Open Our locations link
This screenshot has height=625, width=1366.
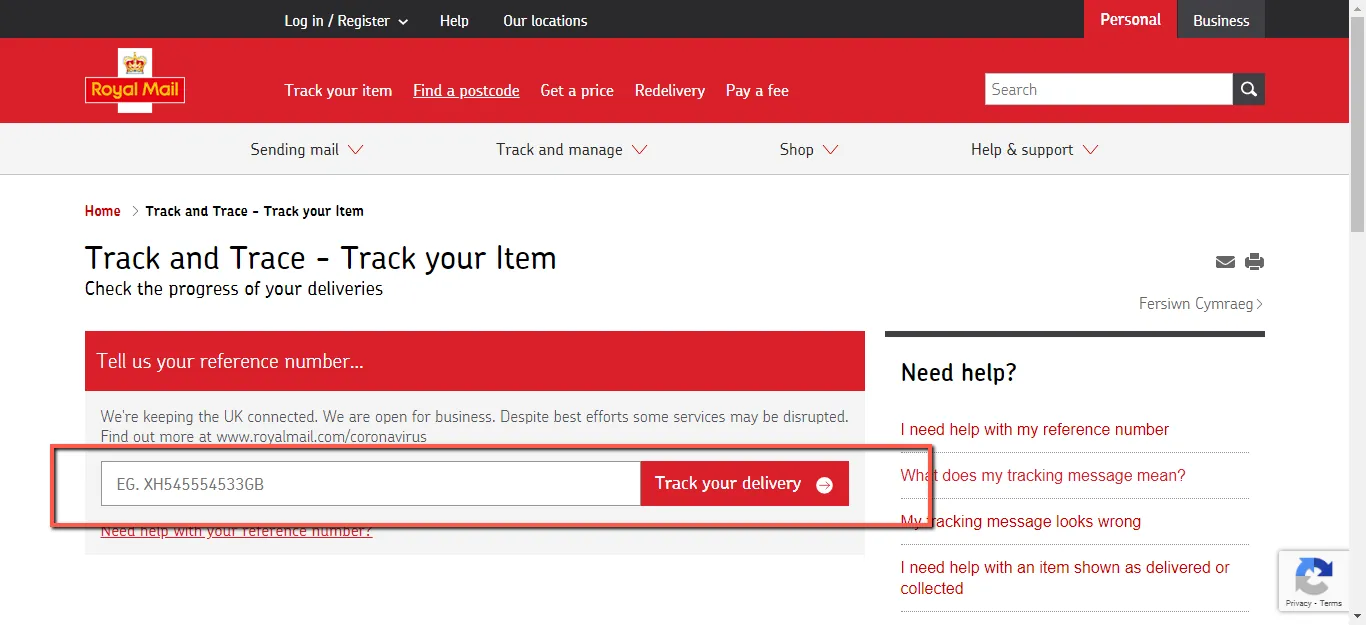click(x=545, y=20)
